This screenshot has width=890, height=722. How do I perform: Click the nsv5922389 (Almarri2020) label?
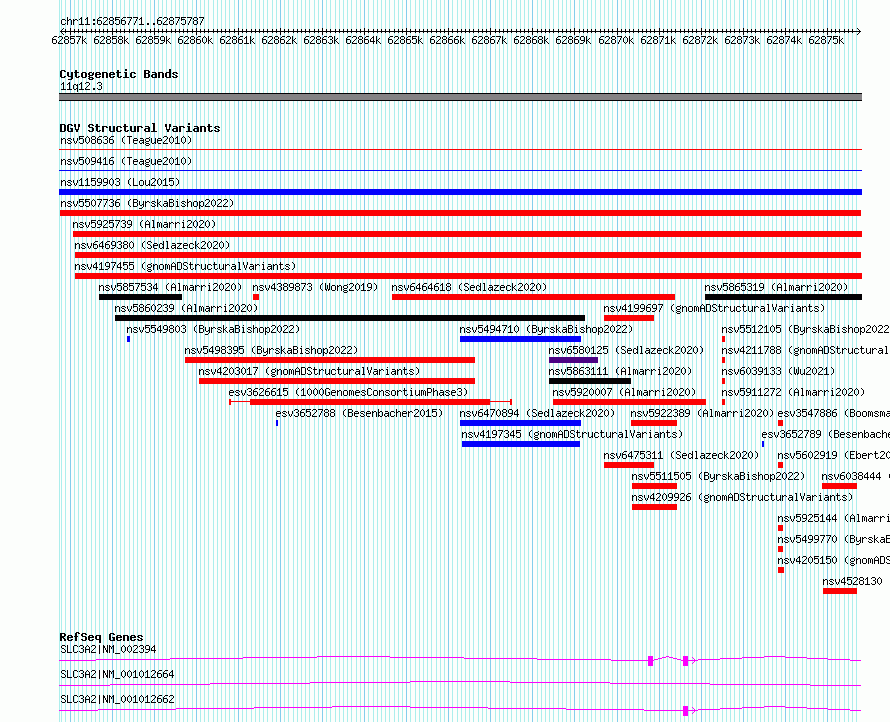pyautogui.click(x=702, y=413)
